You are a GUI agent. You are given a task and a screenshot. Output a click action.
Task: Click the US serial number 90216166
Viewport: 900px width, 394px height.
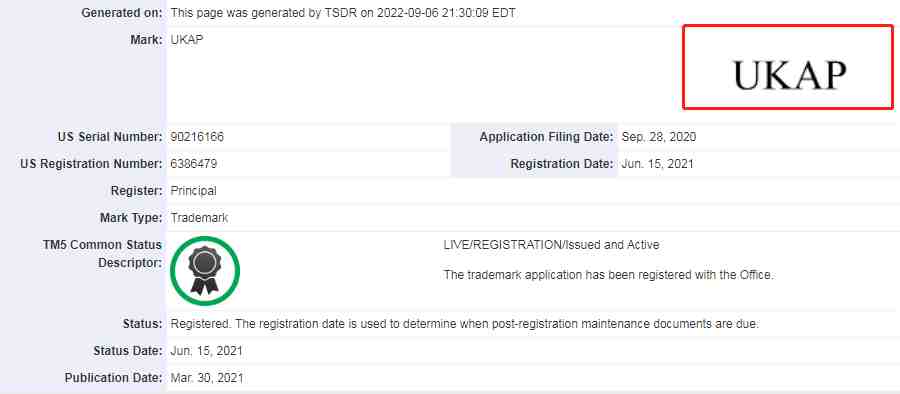197,137
